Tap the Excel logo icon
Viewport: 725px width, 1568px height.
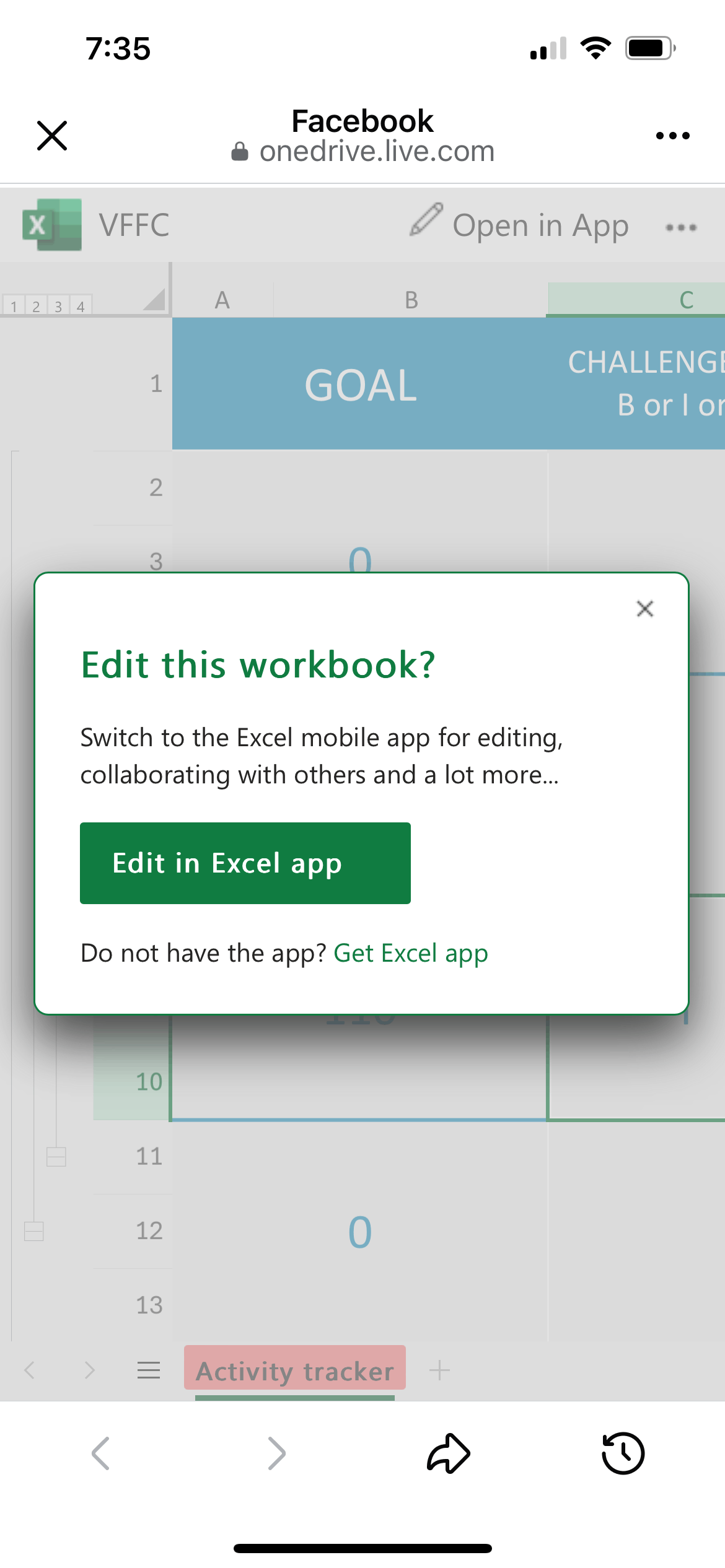[x=52, y=225]
